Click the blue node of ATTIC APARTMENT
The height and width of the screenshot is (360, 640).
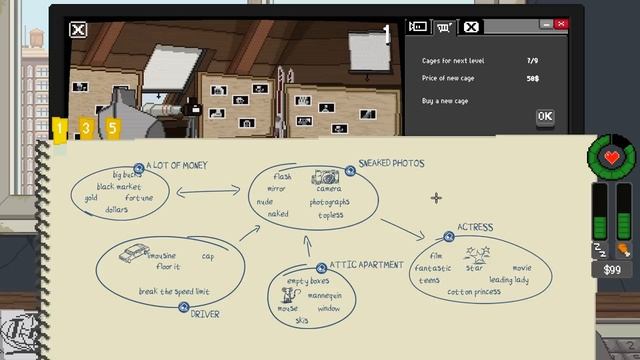click(x=321, y=268)
